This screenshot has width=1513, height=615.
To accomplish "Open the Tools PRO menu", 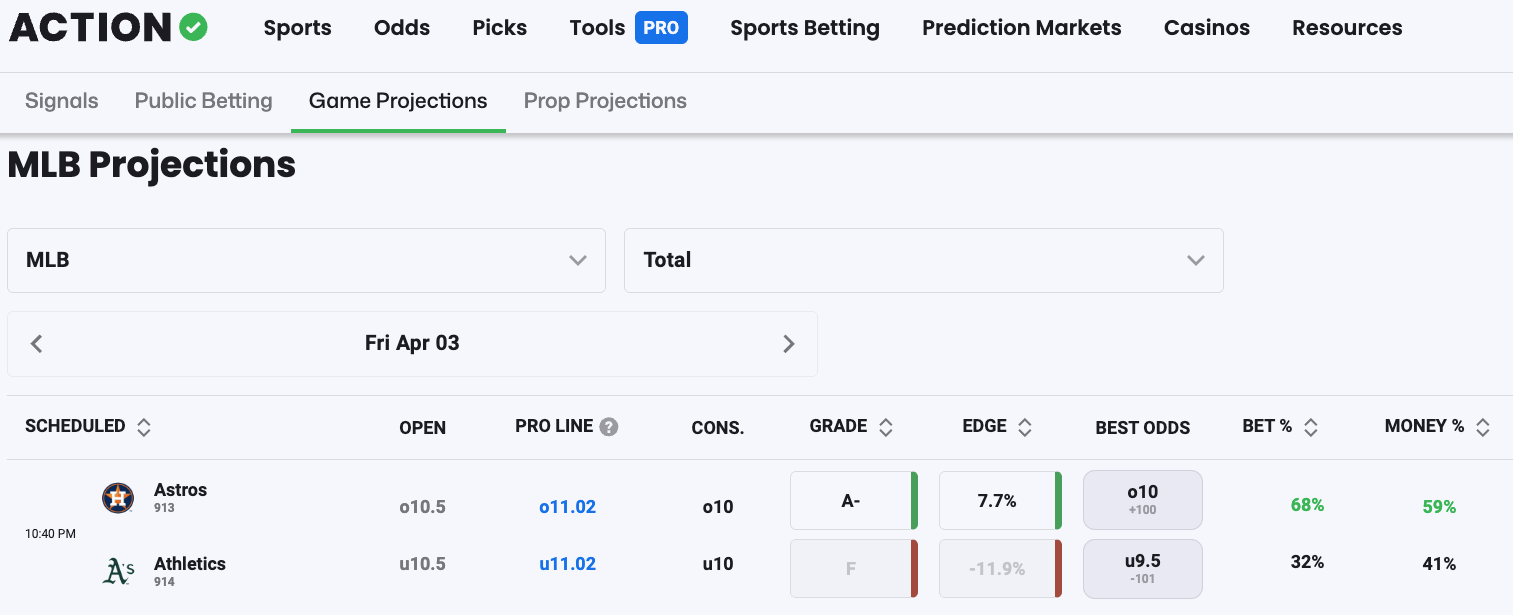I will [628, 28].
